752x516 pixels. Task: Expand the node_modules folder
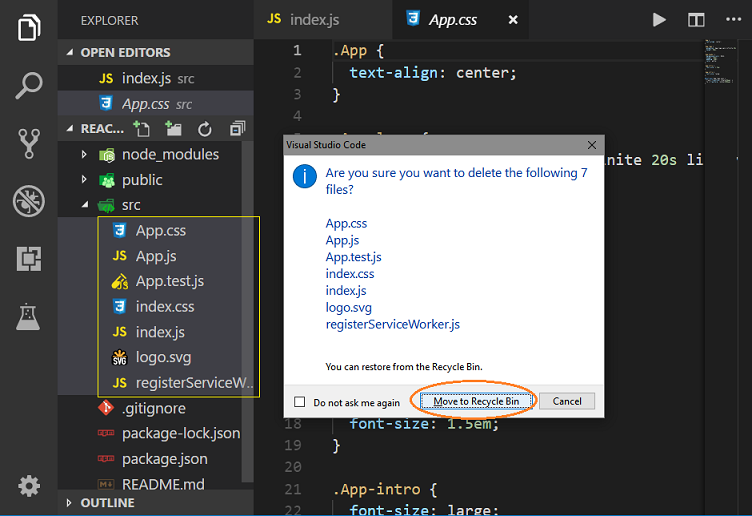[84, 154]
